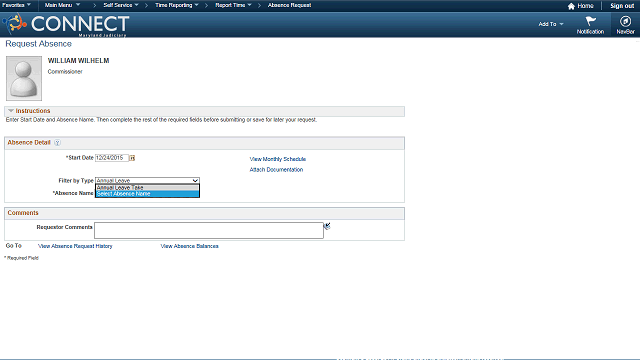640x360 pixels.
Task: Click the Commissioner job title text
Action: [65, 71]
